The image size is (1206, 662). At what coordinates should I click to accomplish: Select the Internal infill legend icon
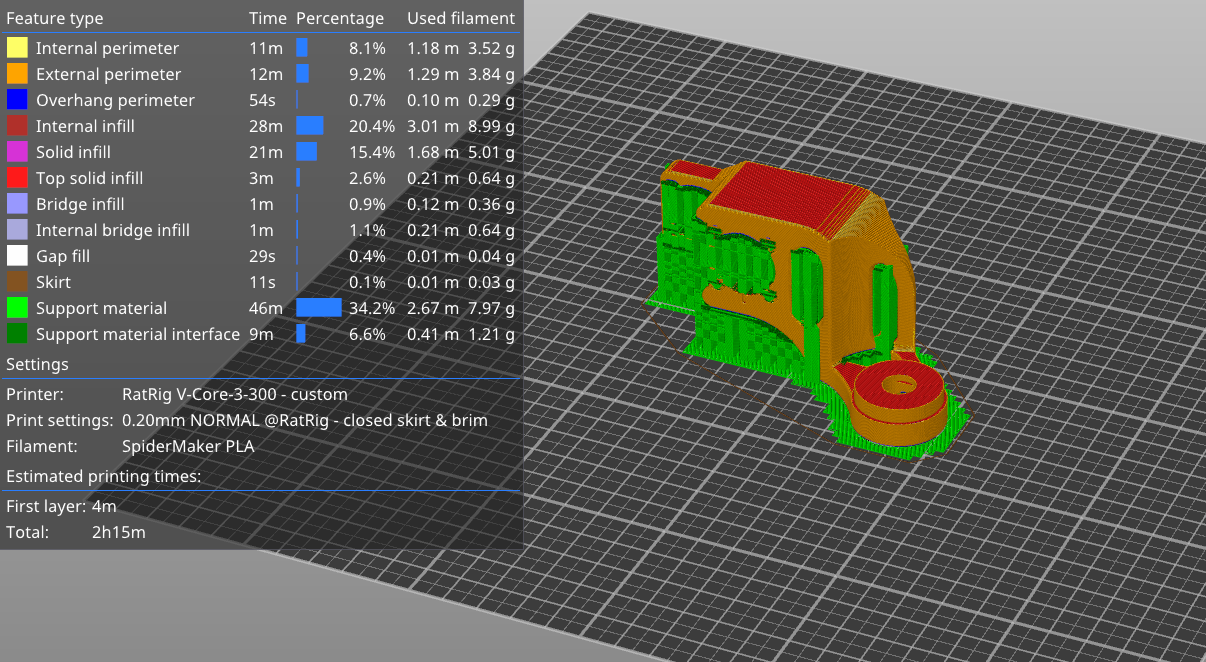[x=21, y=126]
